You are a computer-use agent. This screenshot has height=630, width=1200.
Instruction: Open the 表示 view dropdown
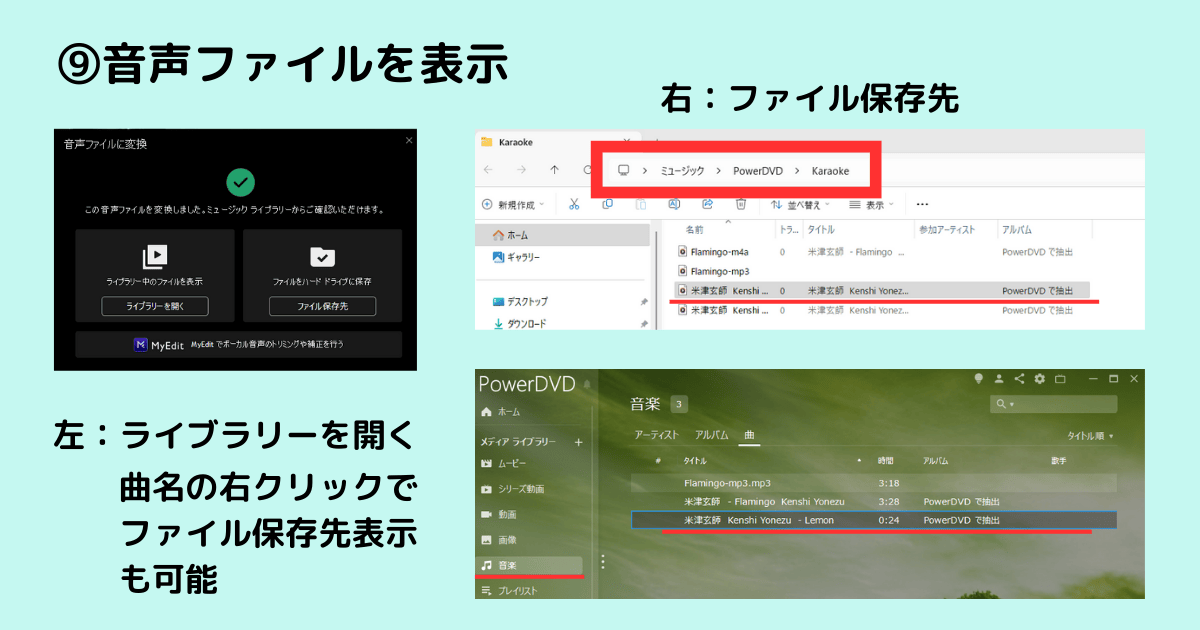(872, 204)
